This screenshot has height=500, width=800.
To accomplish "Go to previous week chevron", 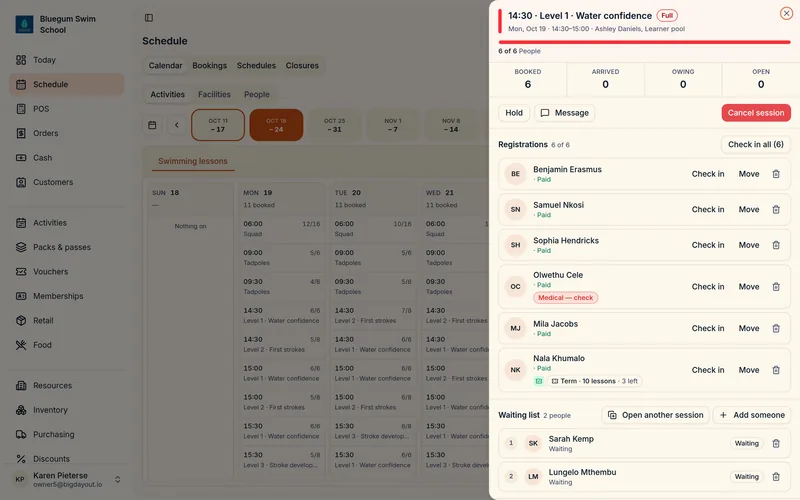I will point(177,125).
